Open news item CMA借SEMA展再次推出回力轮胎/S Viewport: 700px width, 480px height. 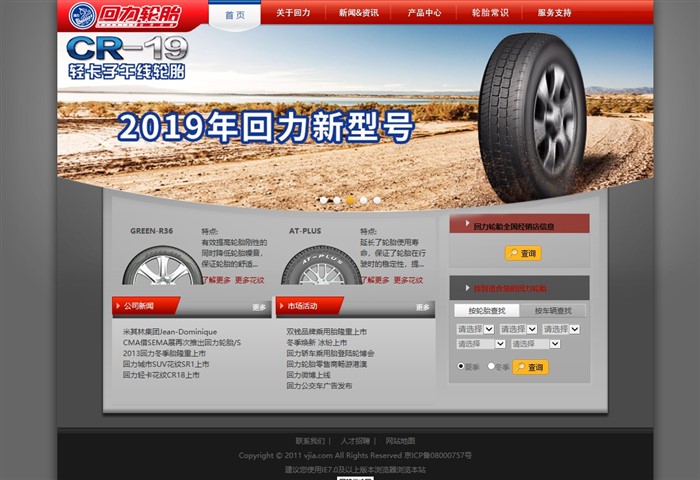(x=182, y=342)
